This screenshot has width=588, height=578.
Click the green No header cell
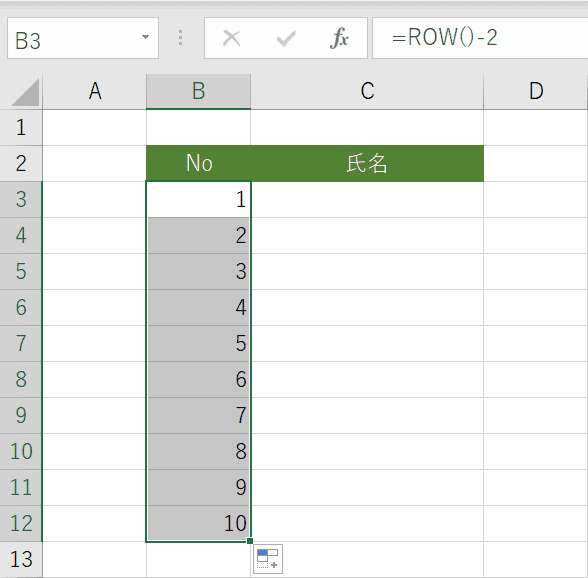pyautogui.click(x=198, y=164)
